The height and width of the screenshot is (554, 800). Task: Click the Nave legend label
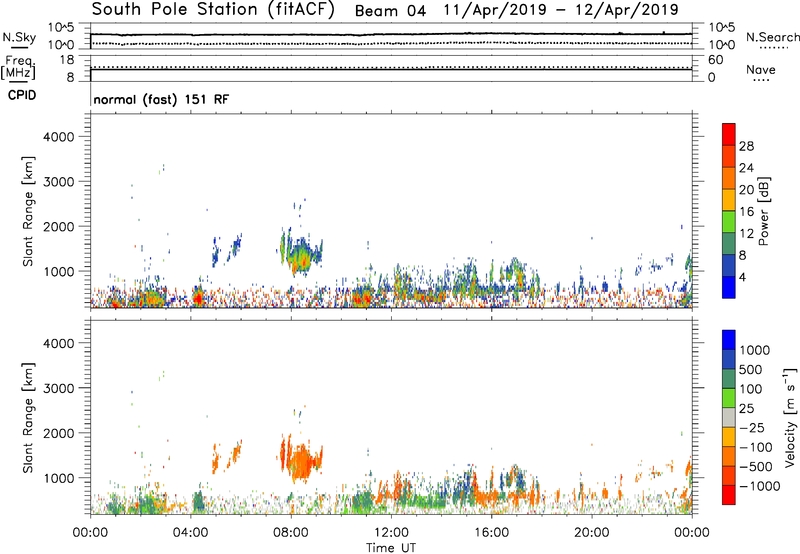pos(761,69)
